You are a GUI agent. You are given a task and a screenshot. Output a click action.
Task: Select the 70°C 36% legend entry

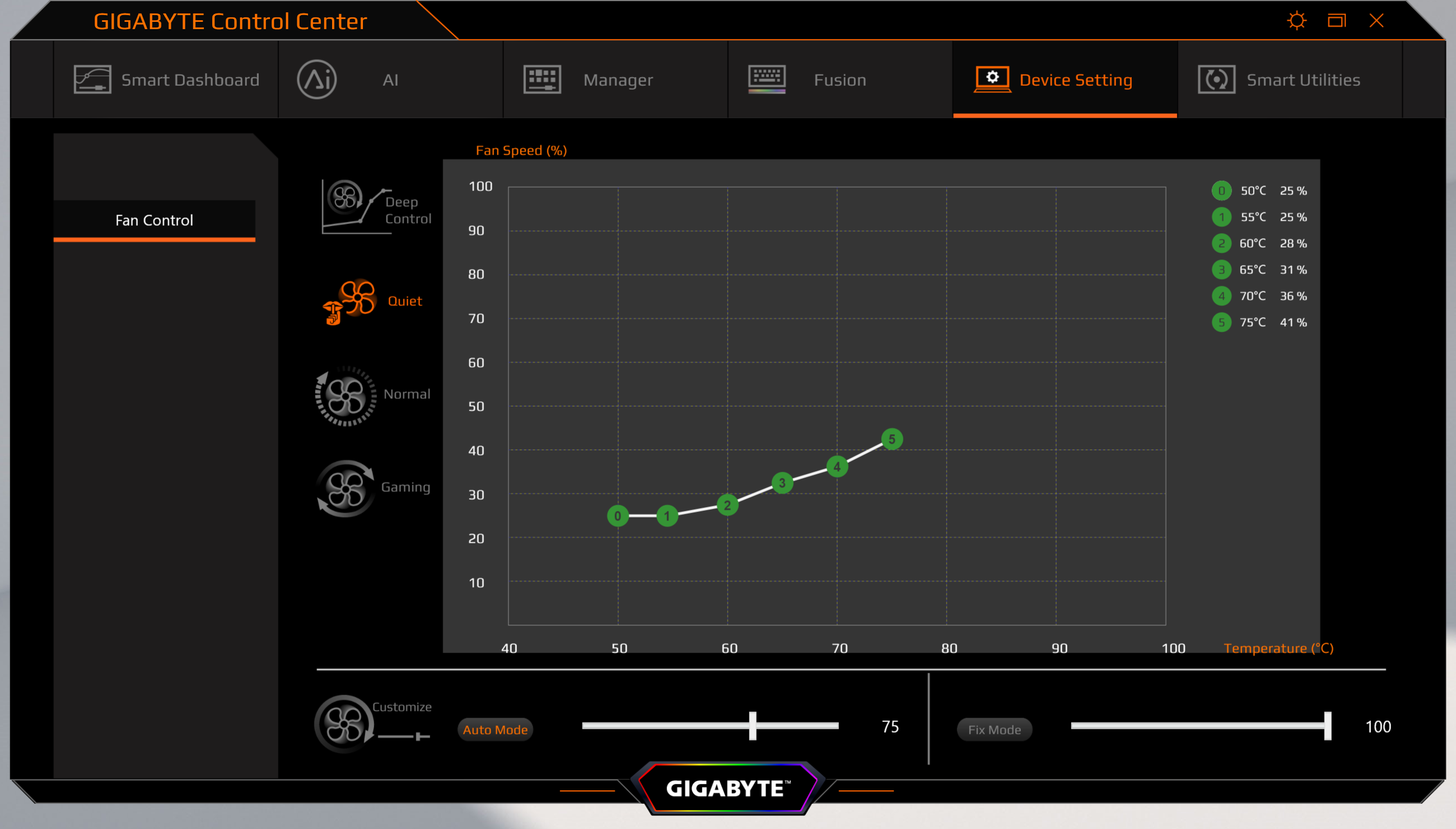coord(1259,296)
